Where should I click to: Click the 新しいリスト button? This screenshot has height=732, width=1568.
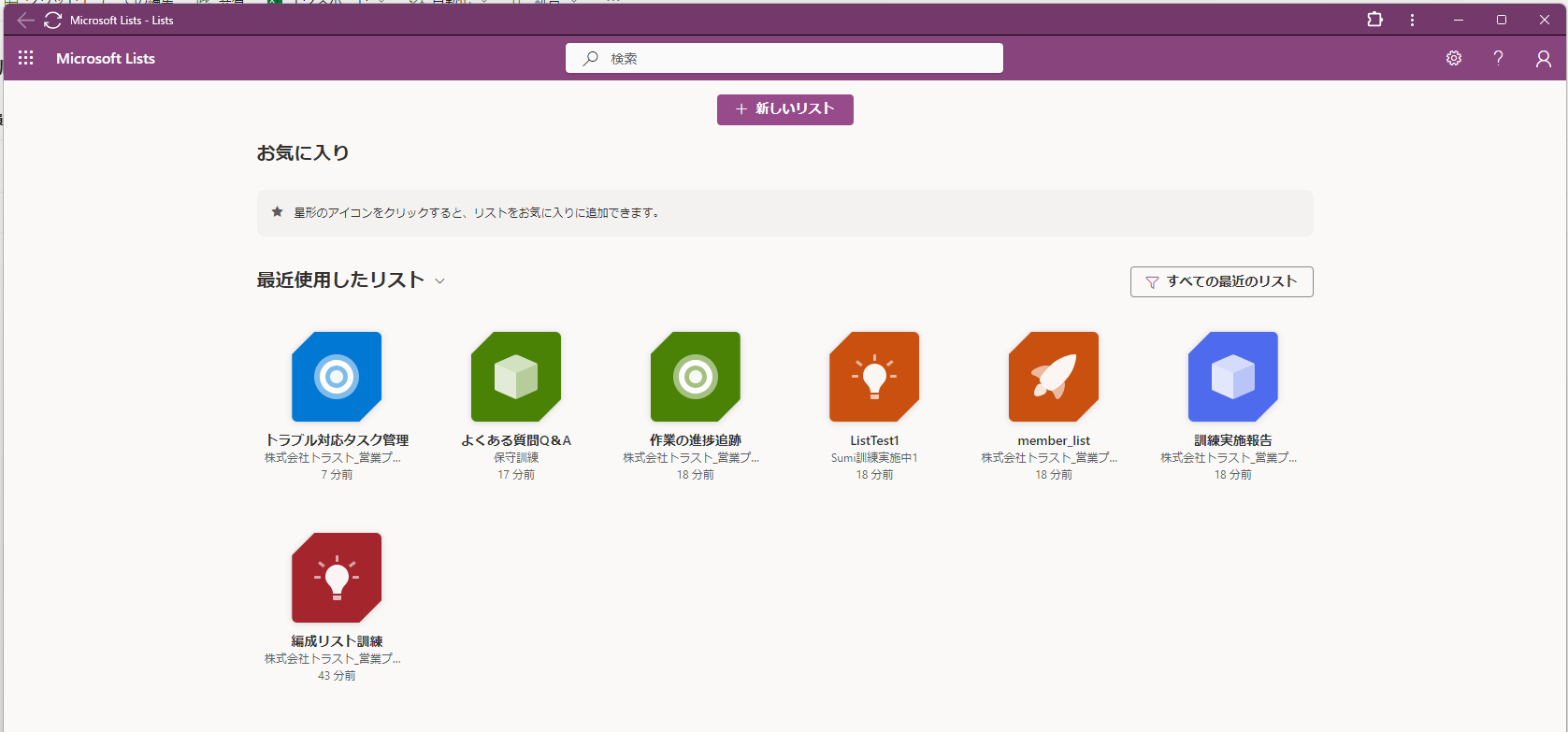tap(784, 109)
